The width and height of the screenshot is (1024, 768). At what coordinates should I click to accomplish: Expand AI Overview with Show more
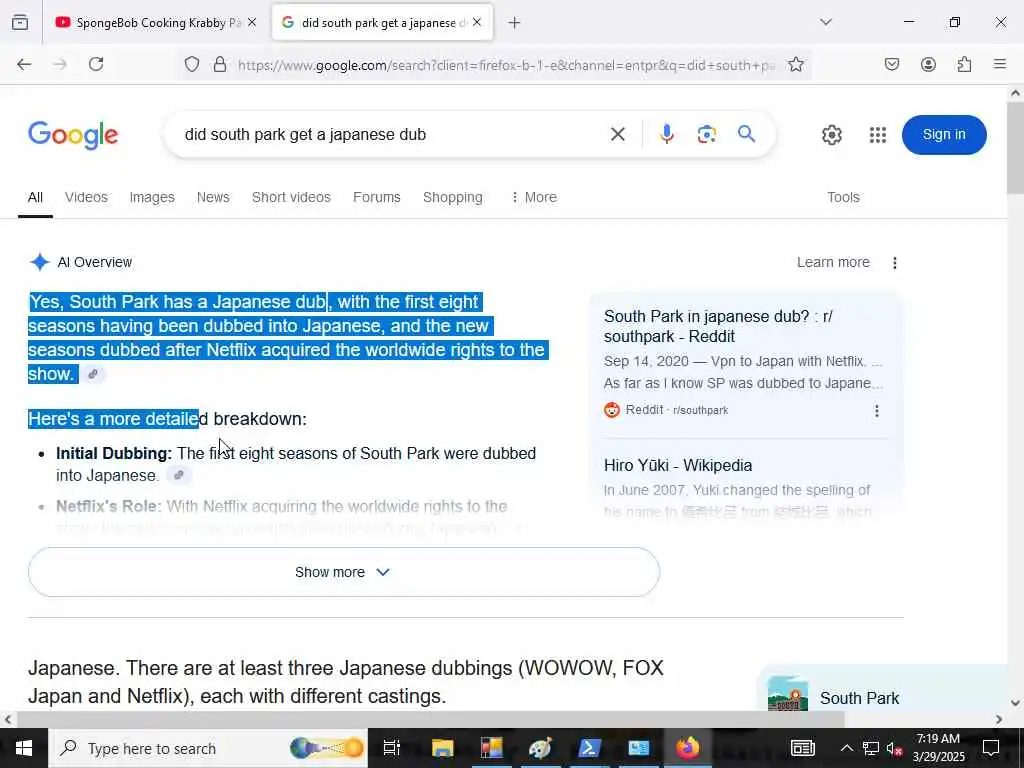tap(344, 572)
